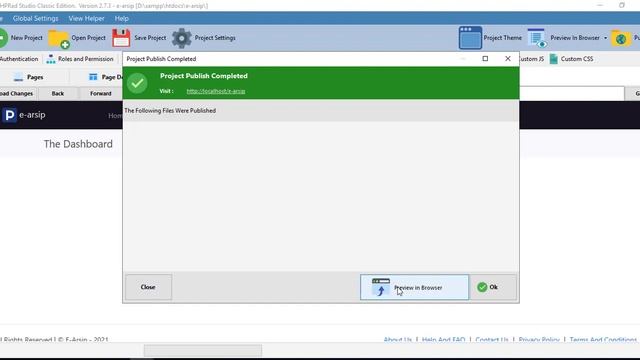Viewport: 640px width, 360px height.
Task: Click the Project Theme icon
Action: click(470, 38)
